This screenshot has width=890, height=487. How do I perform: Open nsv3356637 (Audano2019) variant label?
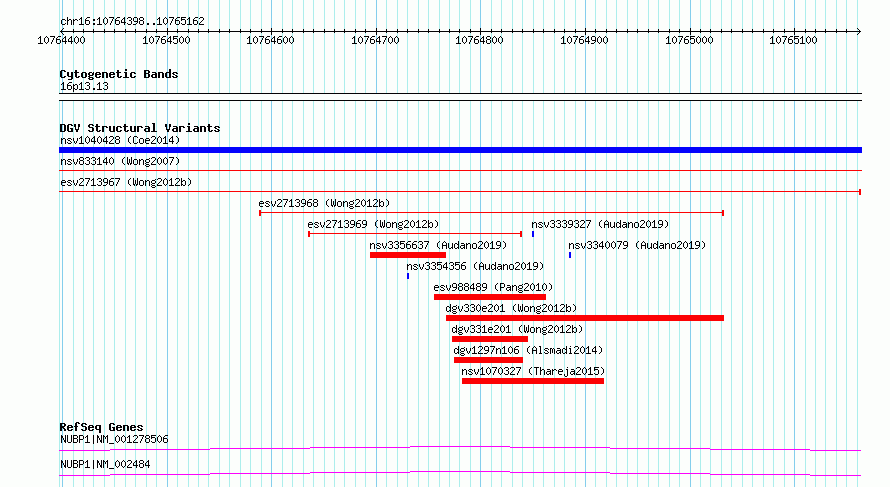click(438, 245)
